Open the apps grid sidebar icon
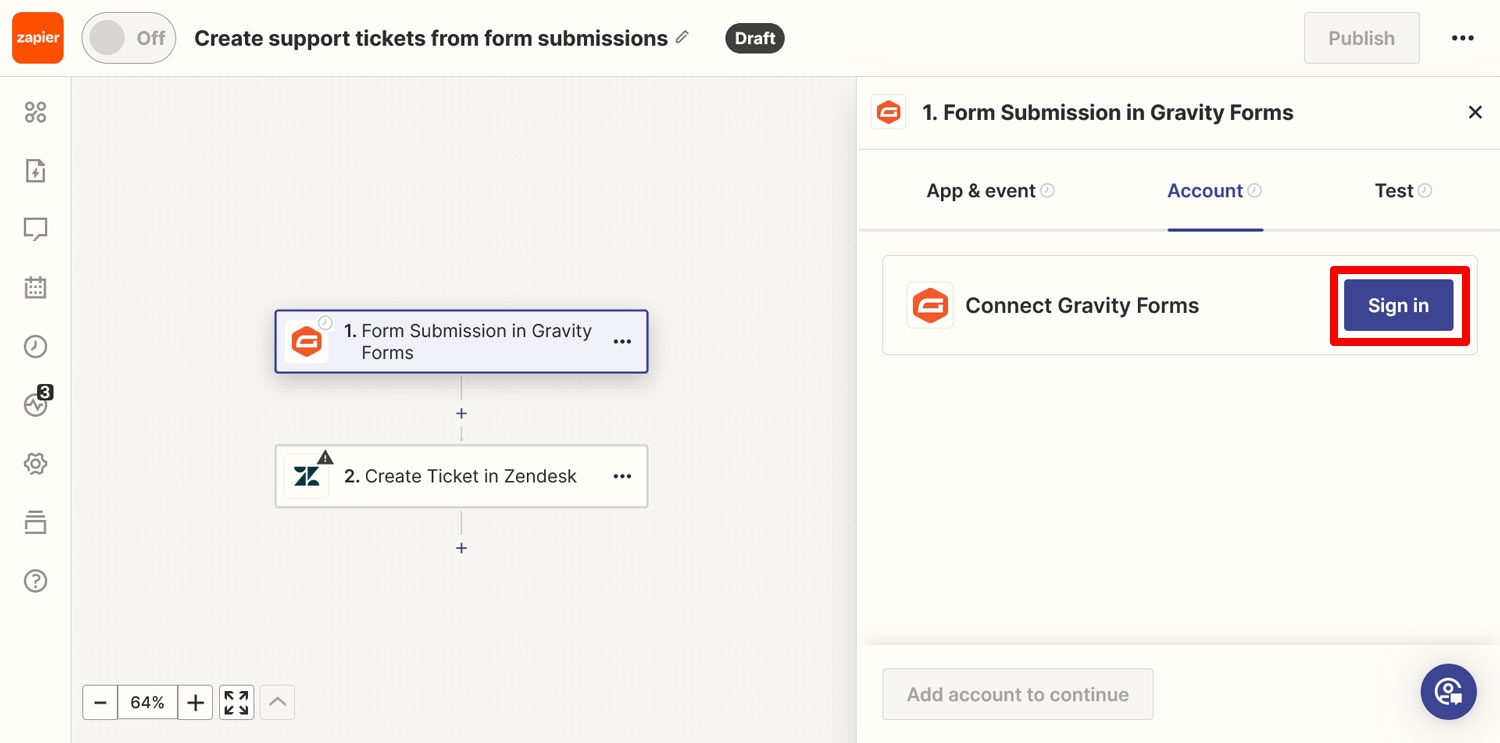The width and height of the screenshot is (1500, 743). tap(35, 112)
